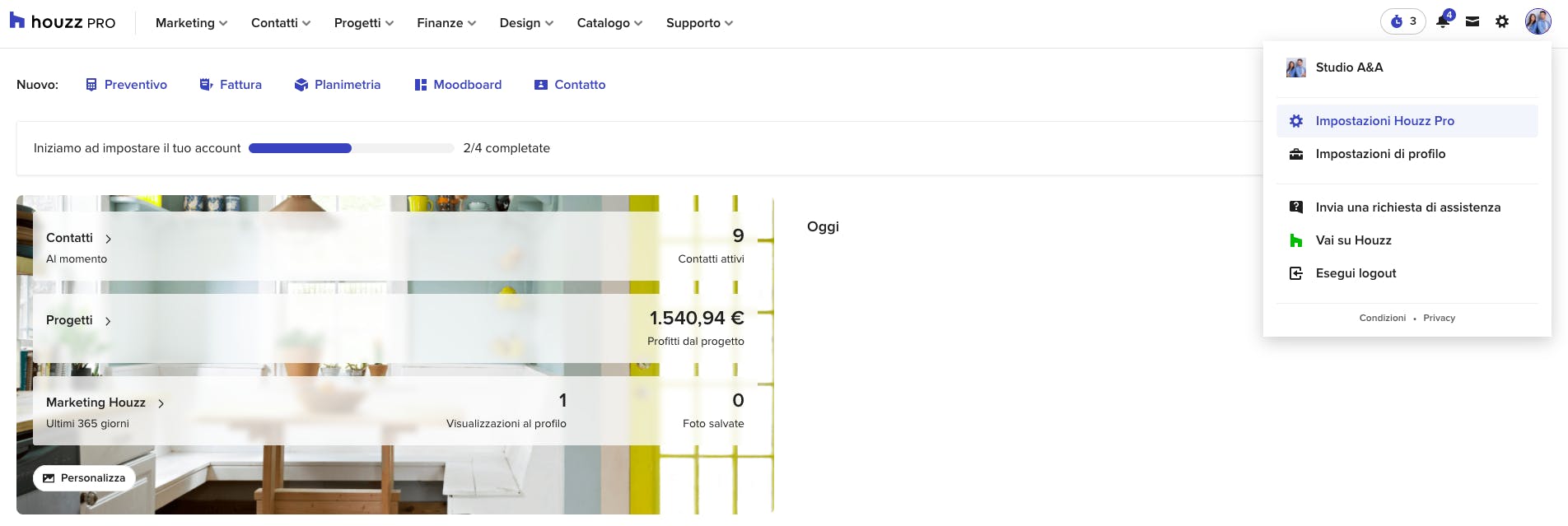
Task: Click the Houzz Pro logo
Action: (x=63, y=22)
